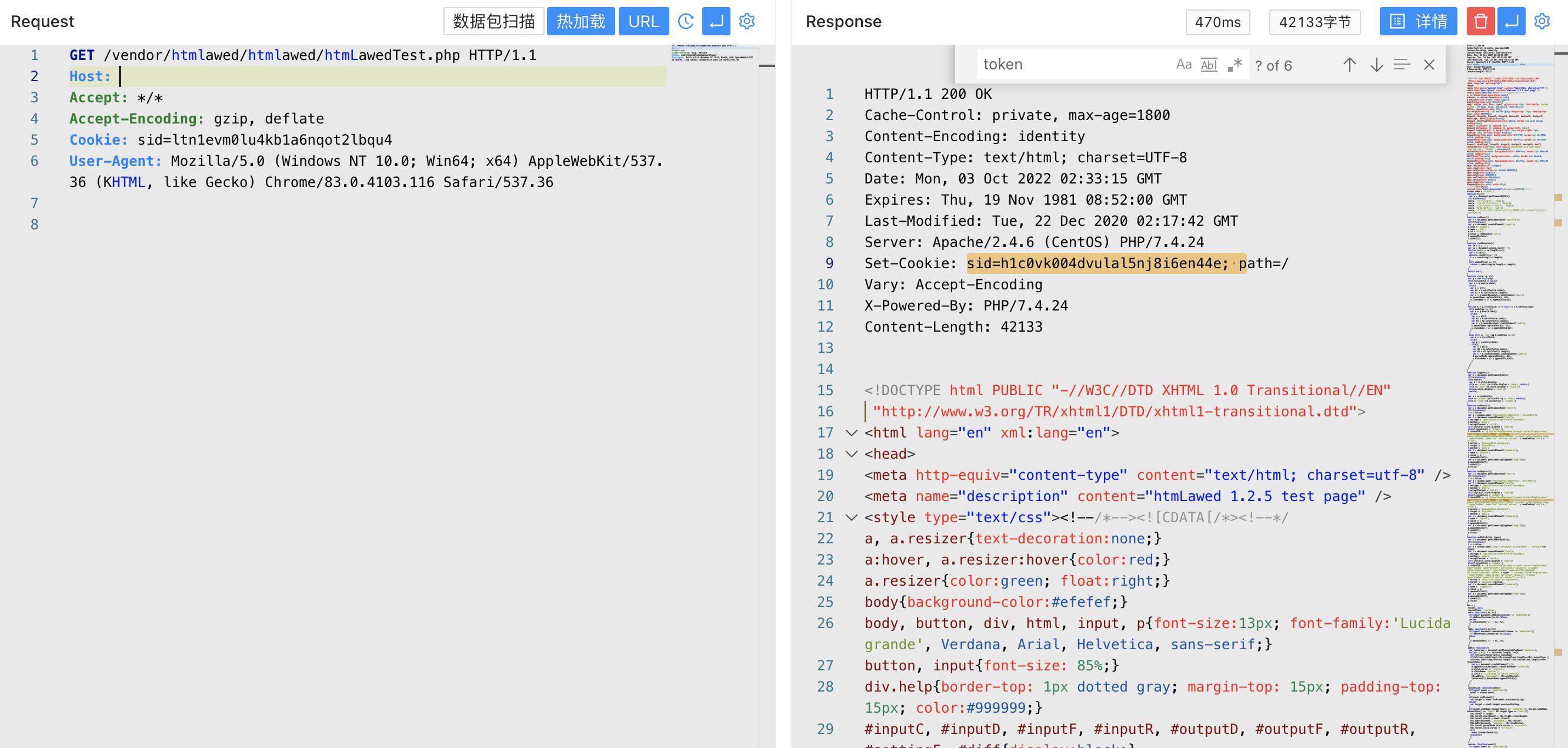Click the token search input field
The height and width of the screenshot is (748, 1568).
(x=1071, y=65)
